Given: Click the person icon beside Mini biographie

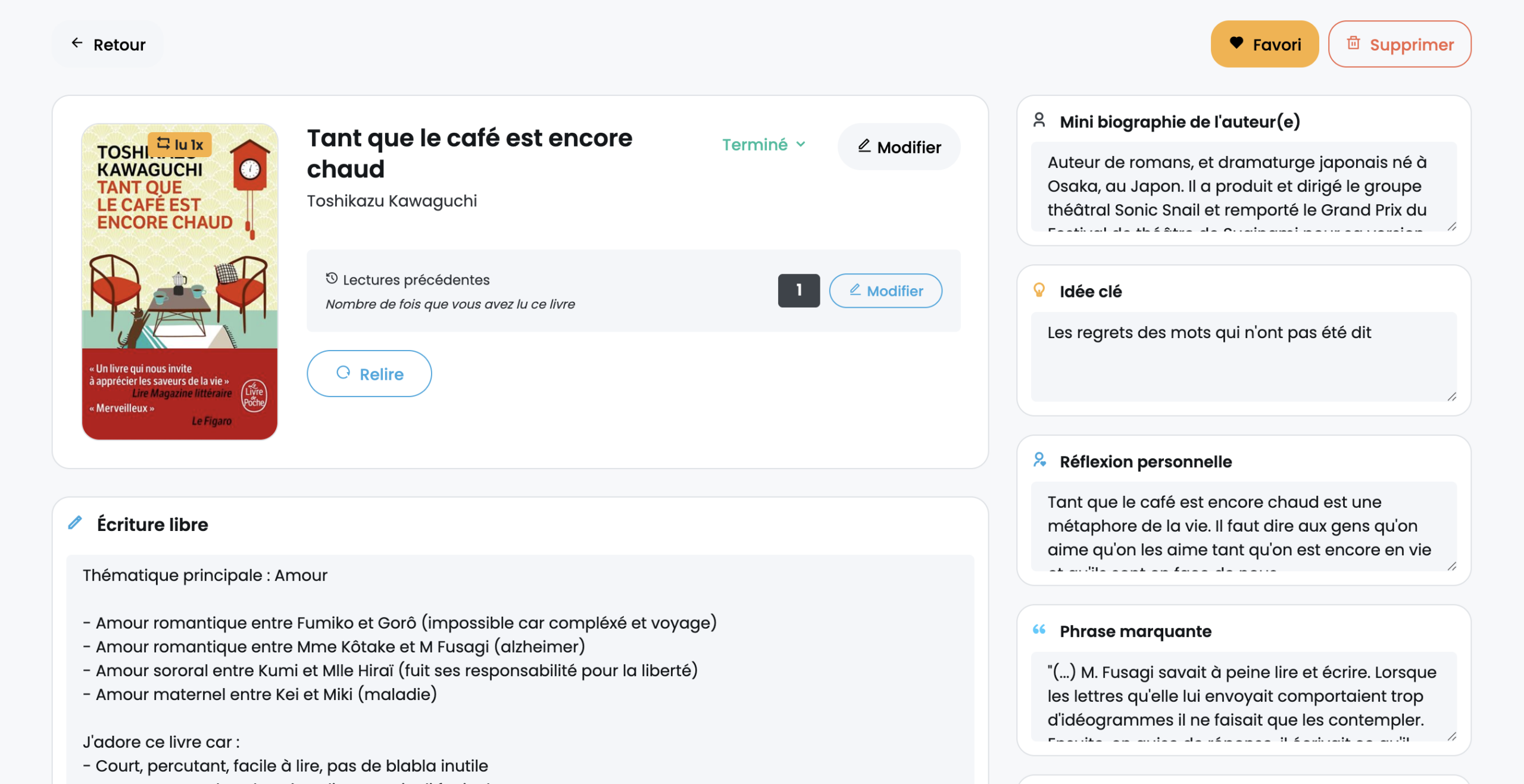Looking at the screenshot, I should pyautogui.click(x=1039, y=120).
